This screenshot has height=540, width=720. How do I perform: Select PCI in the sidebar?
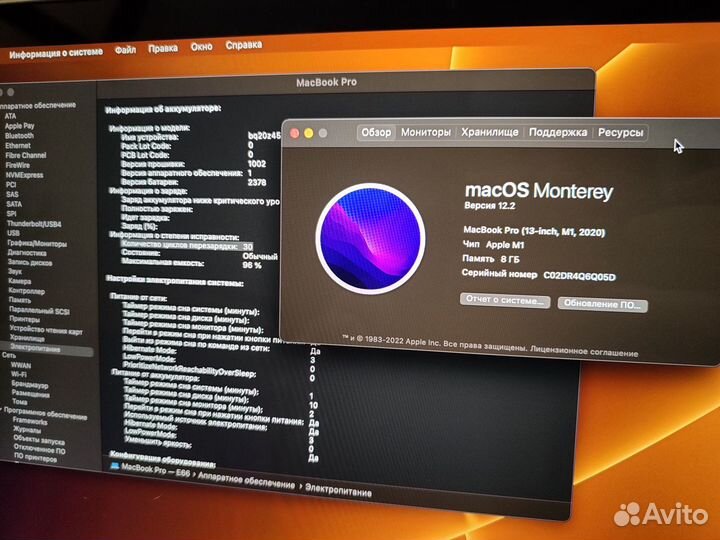(x=11, y=185)
